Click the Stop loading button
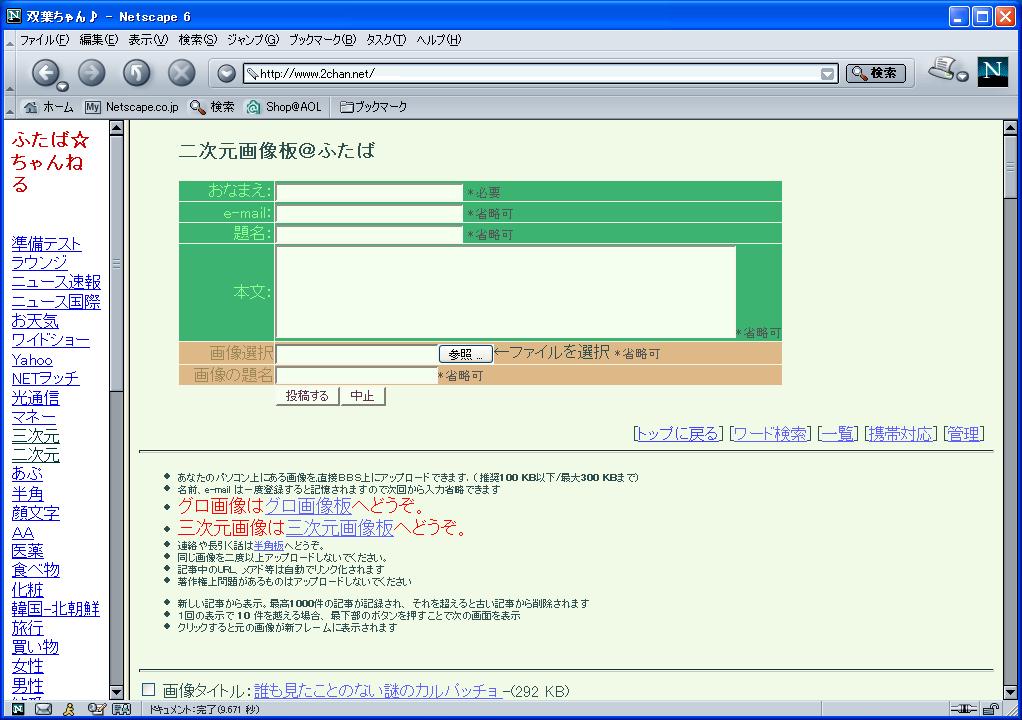Screen dimensions: 1022x720 click(181, 72)
